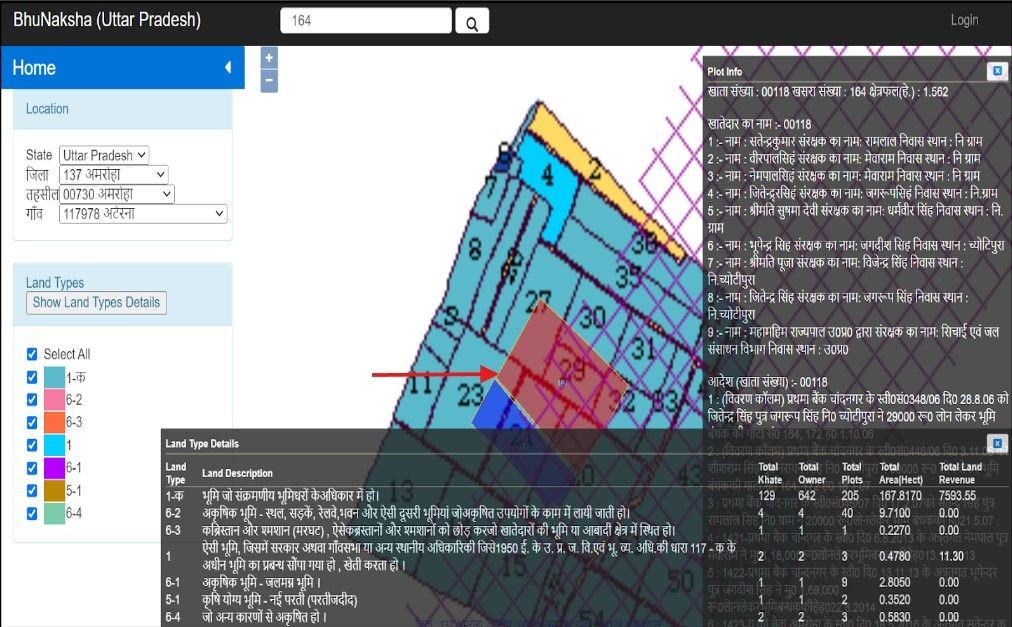This screenshot has width=1012, height=627.
Task: Toggle the 1-क land type checkbox
Action: [x=32, y=377]
